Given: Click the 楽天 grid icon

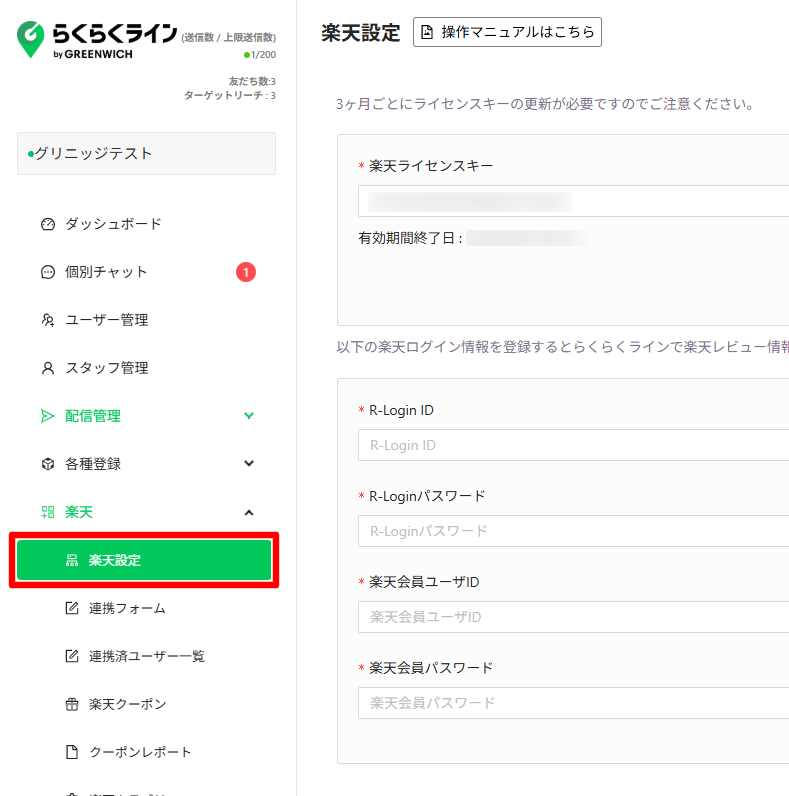Looking at the screenshot, I should point(48,512).
